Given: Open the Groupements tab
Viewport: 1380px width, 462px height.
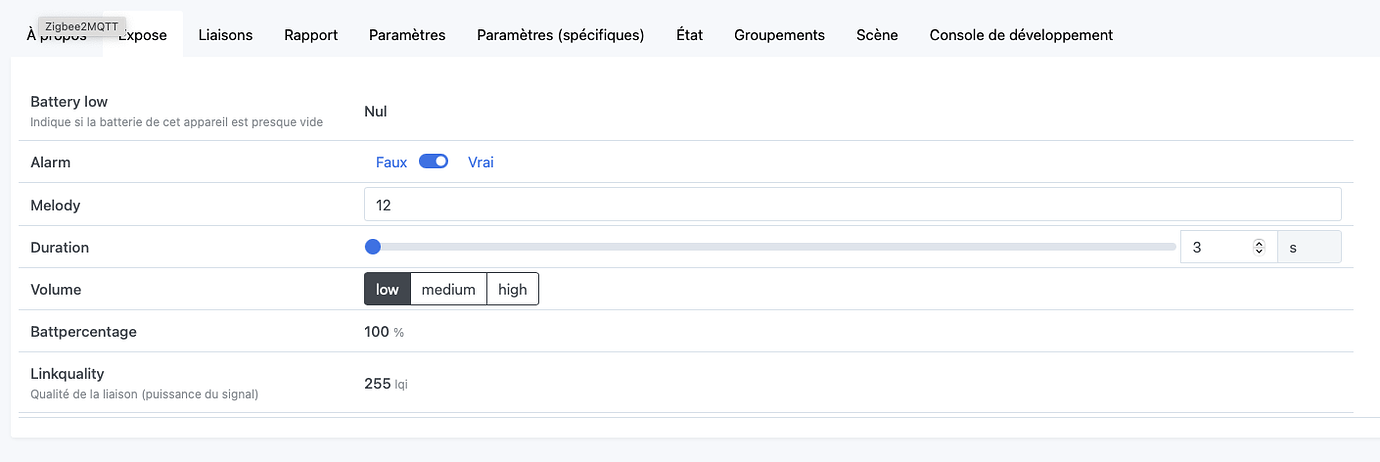Looking at the screenshot, I should 779,34.
